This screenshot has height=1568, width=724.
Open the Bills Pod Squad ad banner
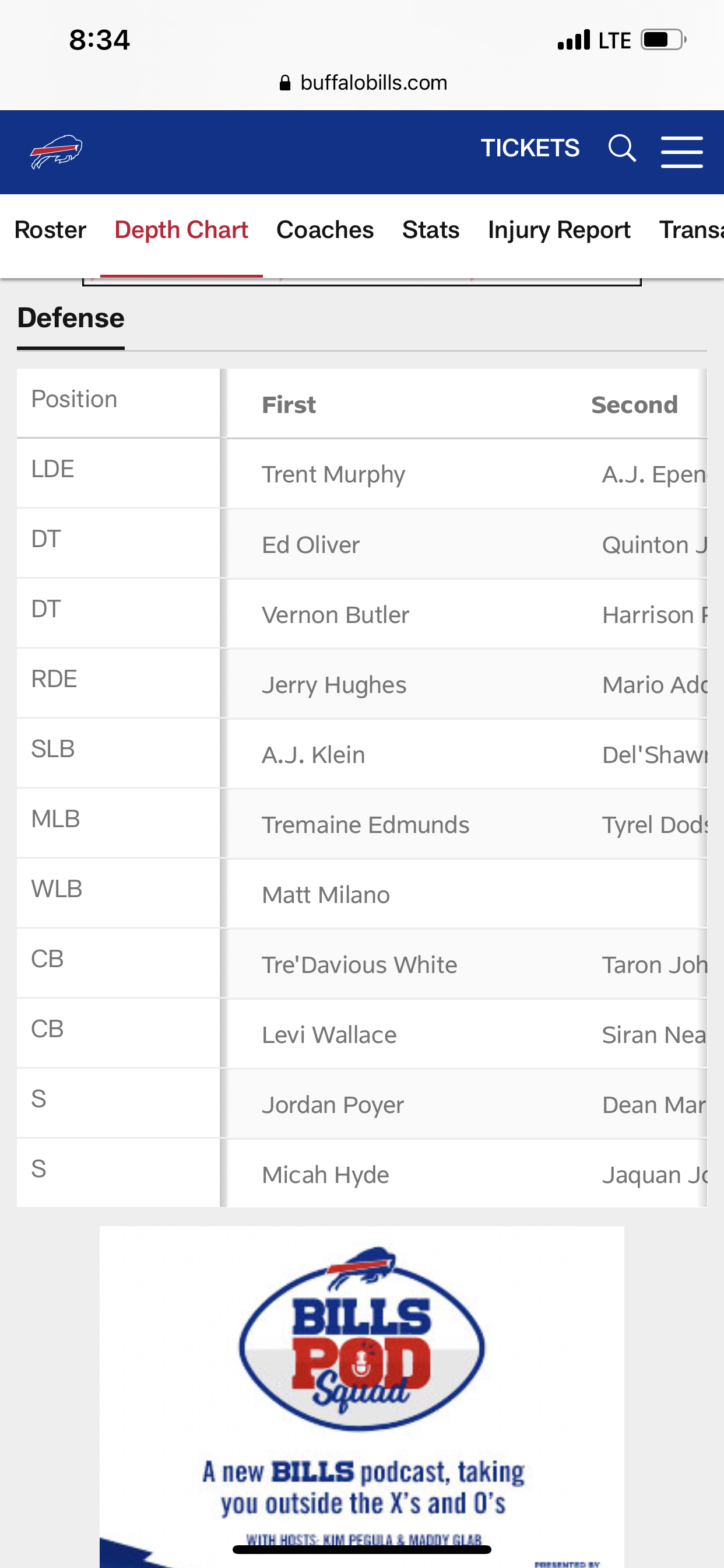click(362, 1397)
